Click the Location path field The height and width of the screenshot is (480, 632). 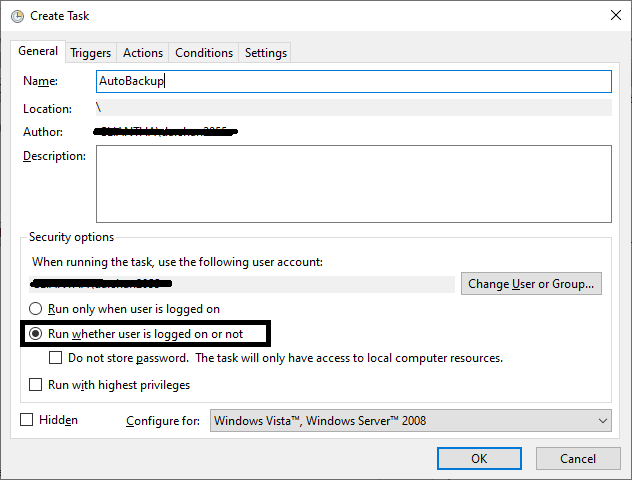pyautogui.click(x=353, y=108)
